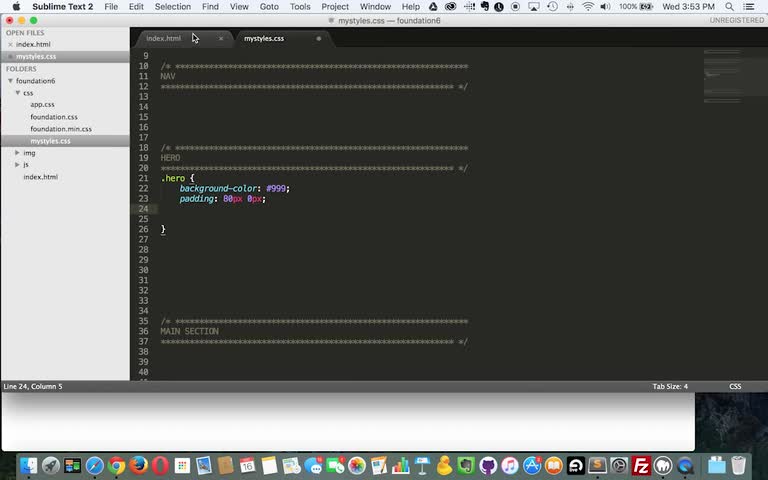The width and height of the screenshot is (768, 480).
Task: Launch Firefox from the dock
Action: pyautogui.click(x=138, y=465)
